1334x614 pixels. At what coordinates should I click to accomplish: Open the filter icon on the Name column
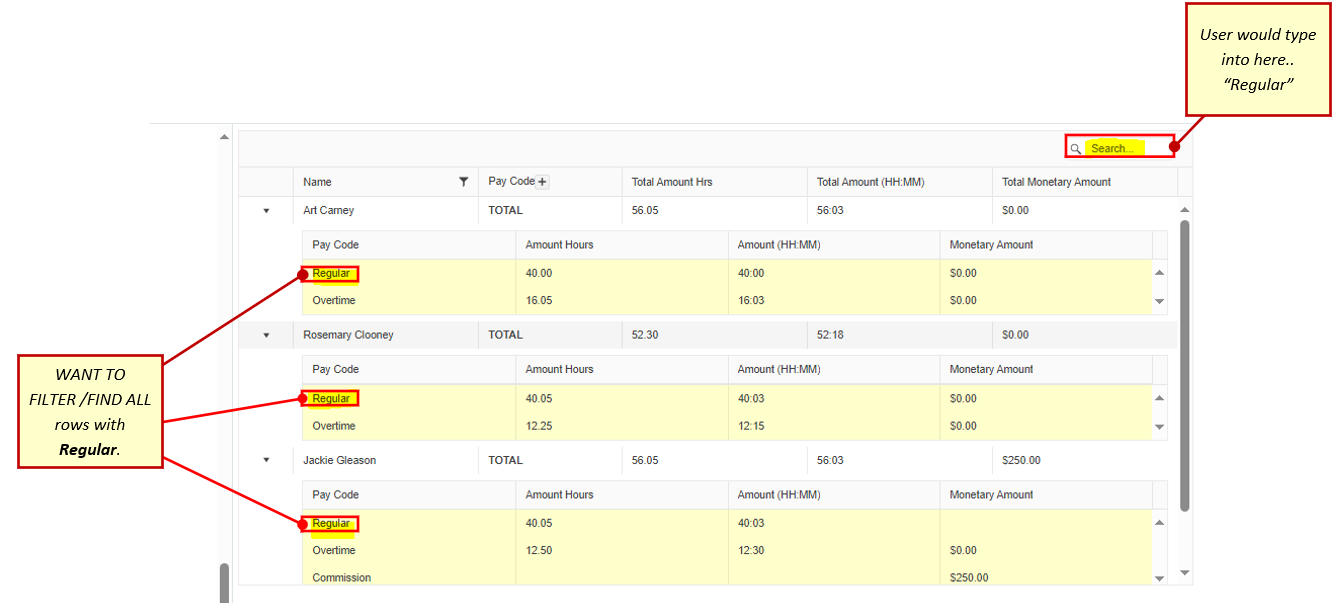coord(463,181)
